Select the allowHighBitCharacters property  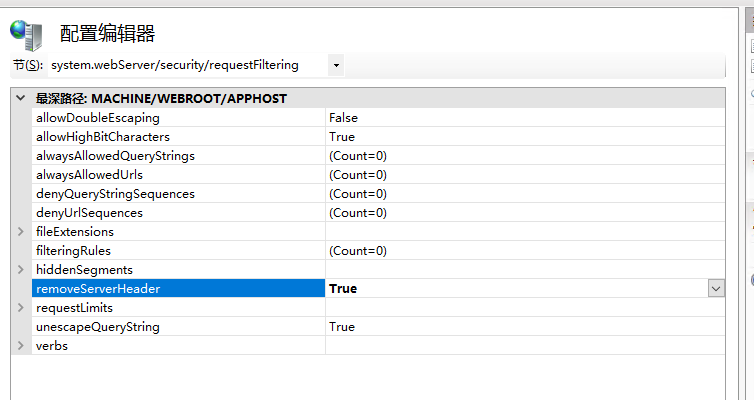(x=102, y=137)
